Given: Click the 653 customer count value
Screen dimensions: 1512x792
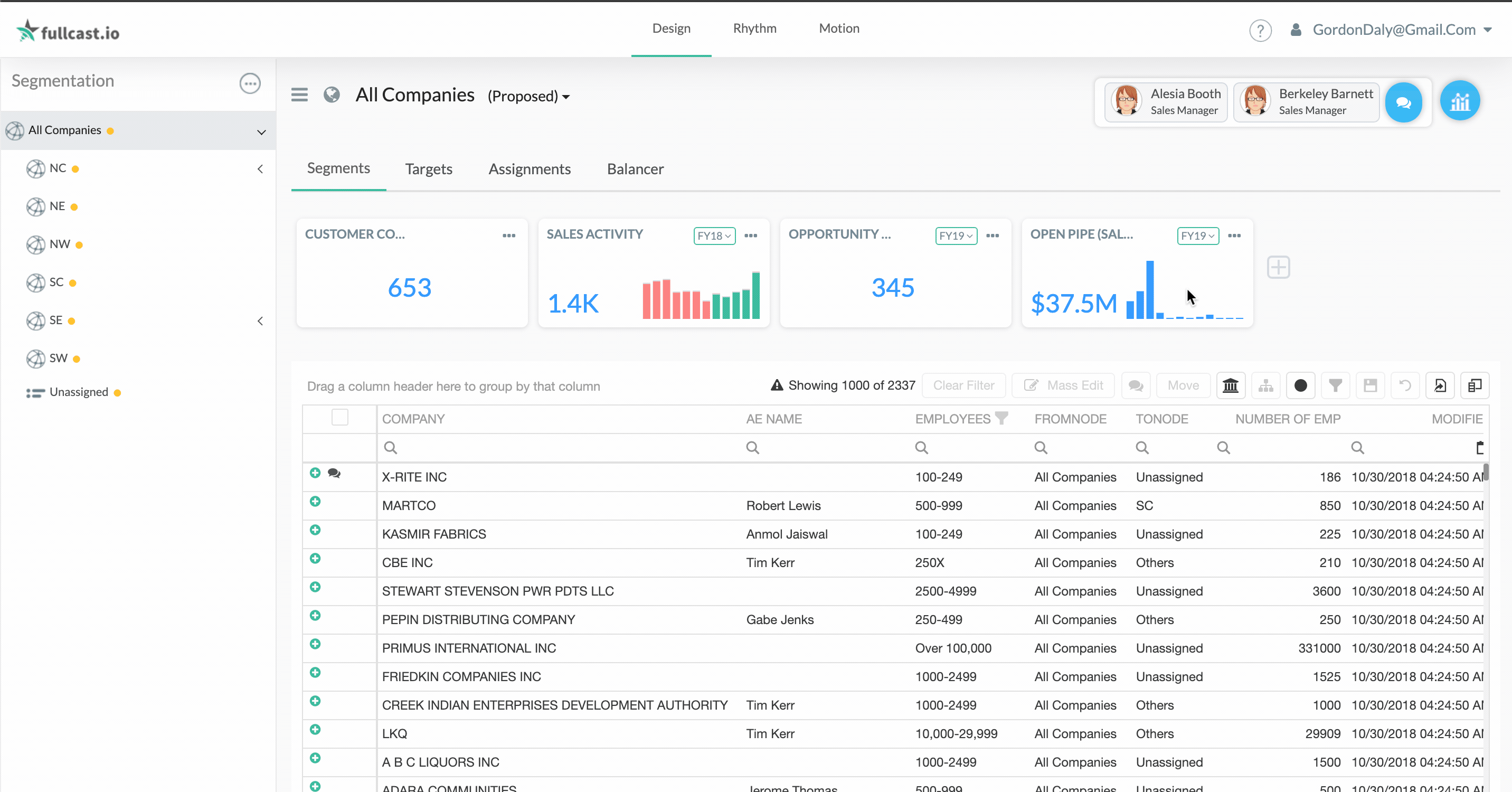Looking at the screenshot, I should [x=410, y=288].
